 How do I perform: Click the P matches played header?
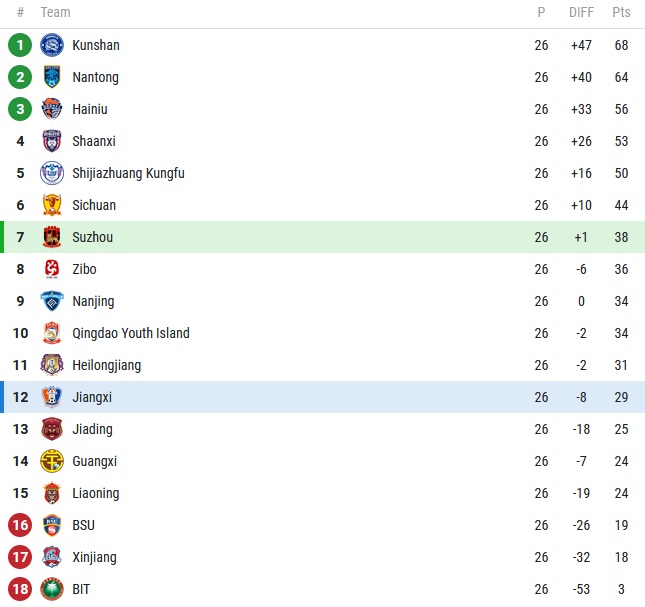[x=541, y=12]
